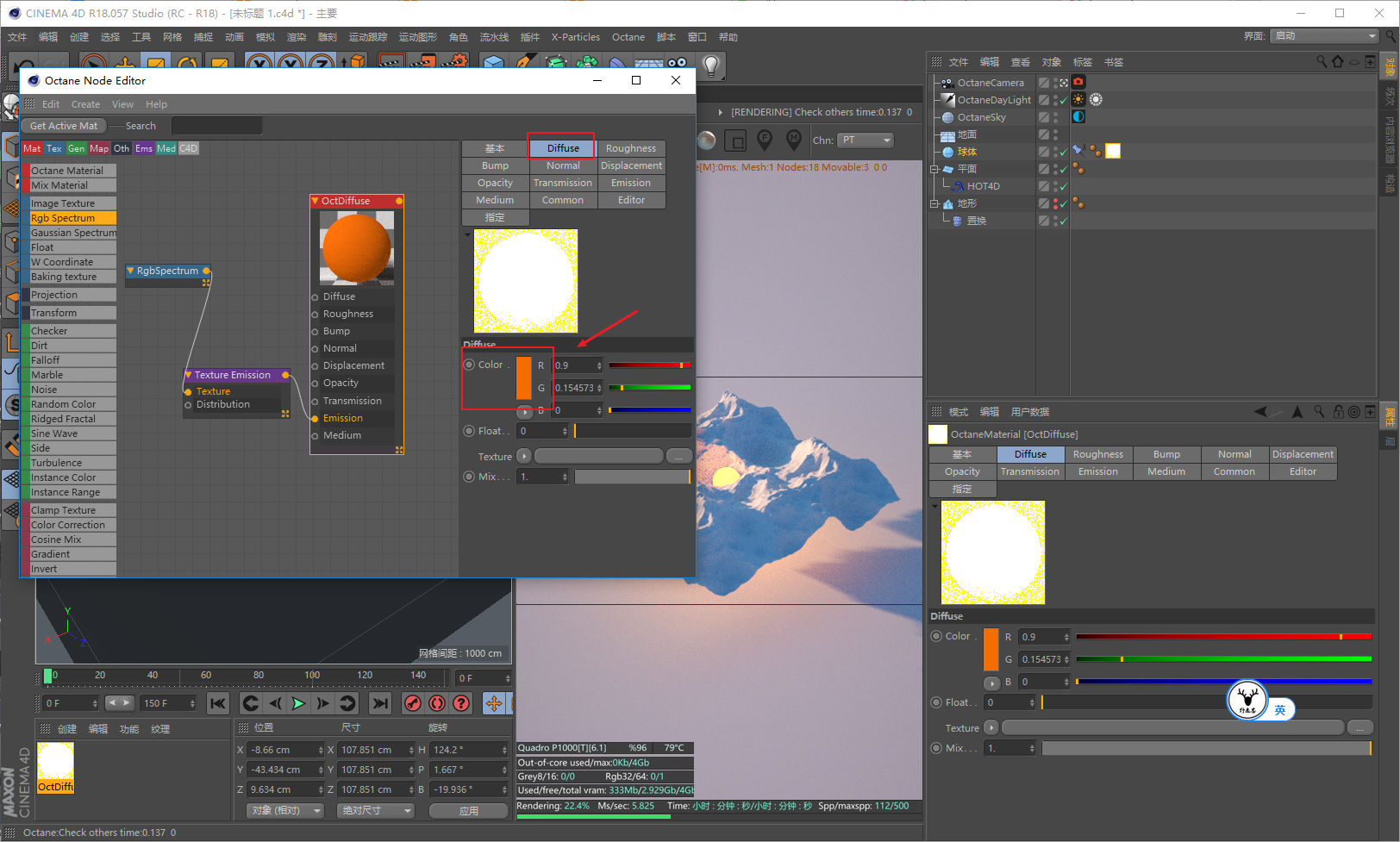Screen dimensions: 1400x842
Task: Collapse OctDiffuse node triangle
Action: point(315,201)
